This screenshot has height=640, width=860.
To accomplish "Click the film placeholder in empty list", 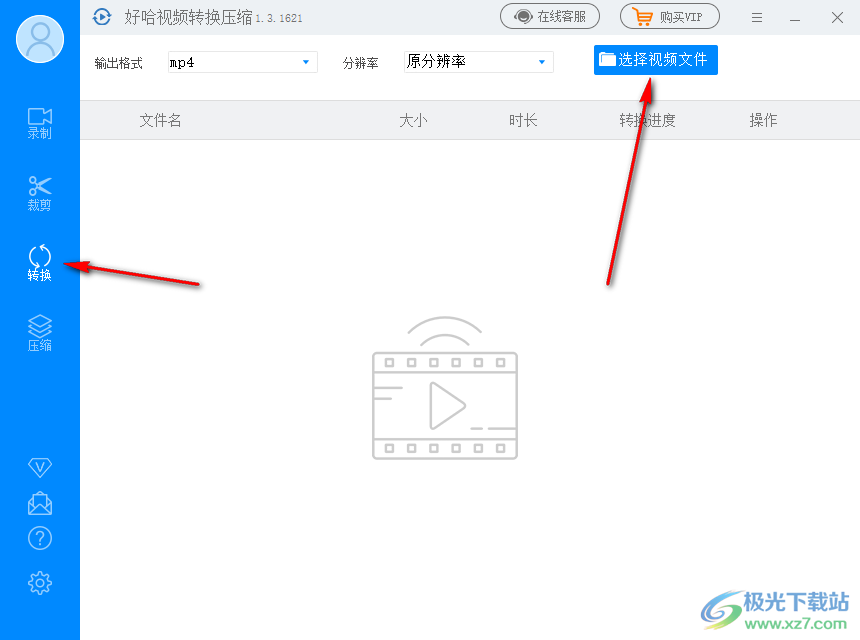I will coord(445,388).
